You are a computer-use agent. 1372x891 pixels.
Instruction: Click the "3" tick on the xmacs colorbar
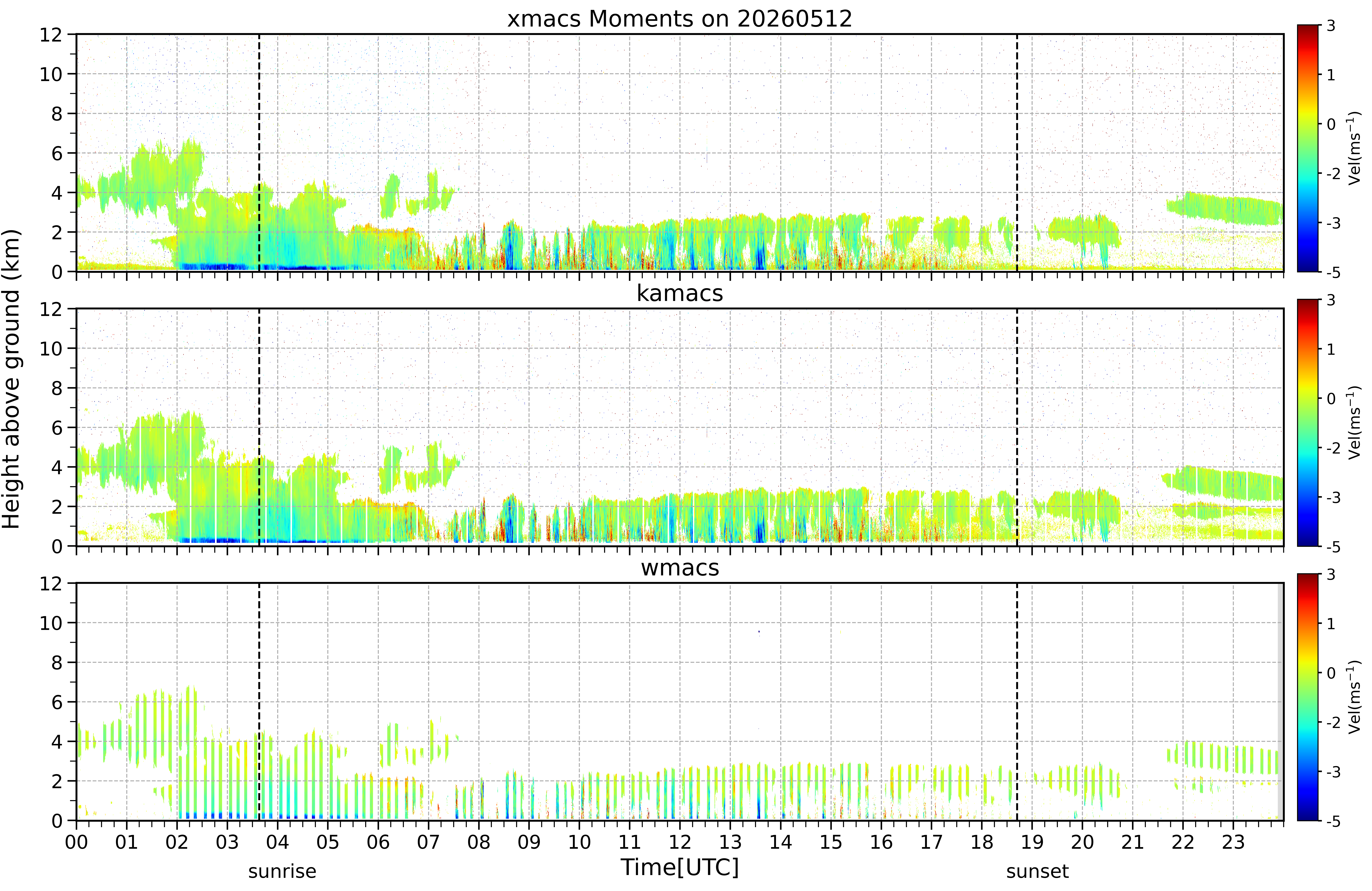coord(1331,25)
